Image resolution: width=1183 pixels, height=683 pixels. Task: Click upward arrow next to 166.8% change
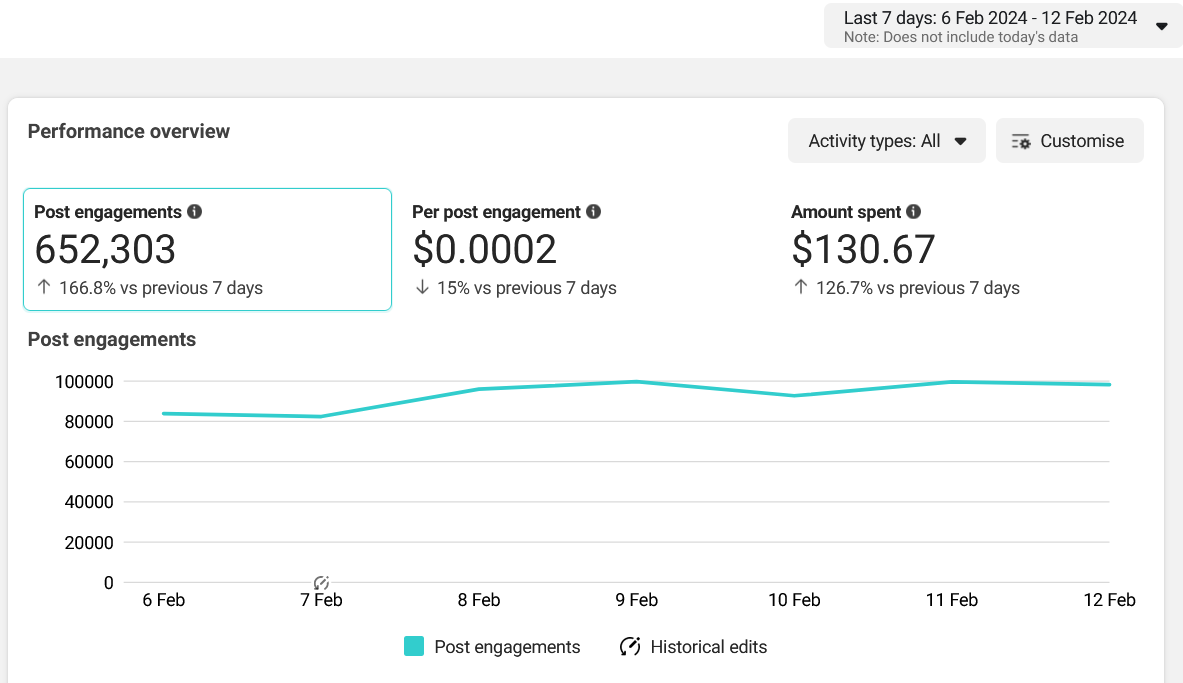point(43,288)
